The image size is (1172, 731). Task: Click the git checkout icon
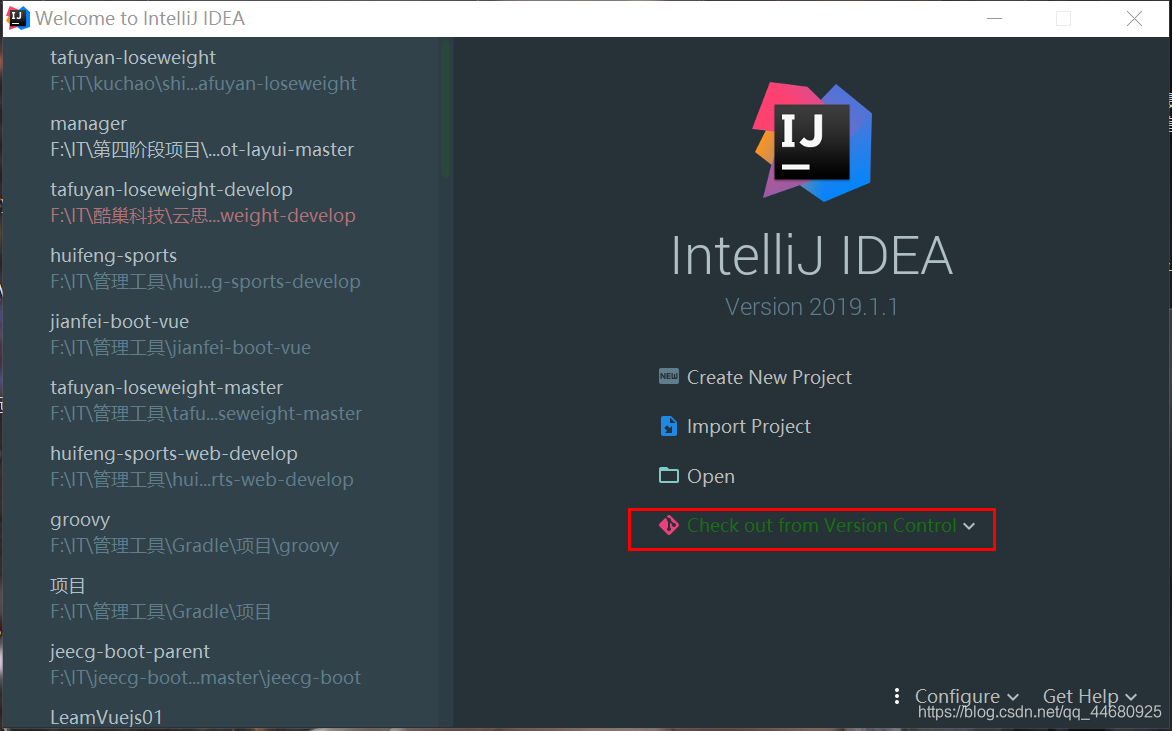point(668,525)
